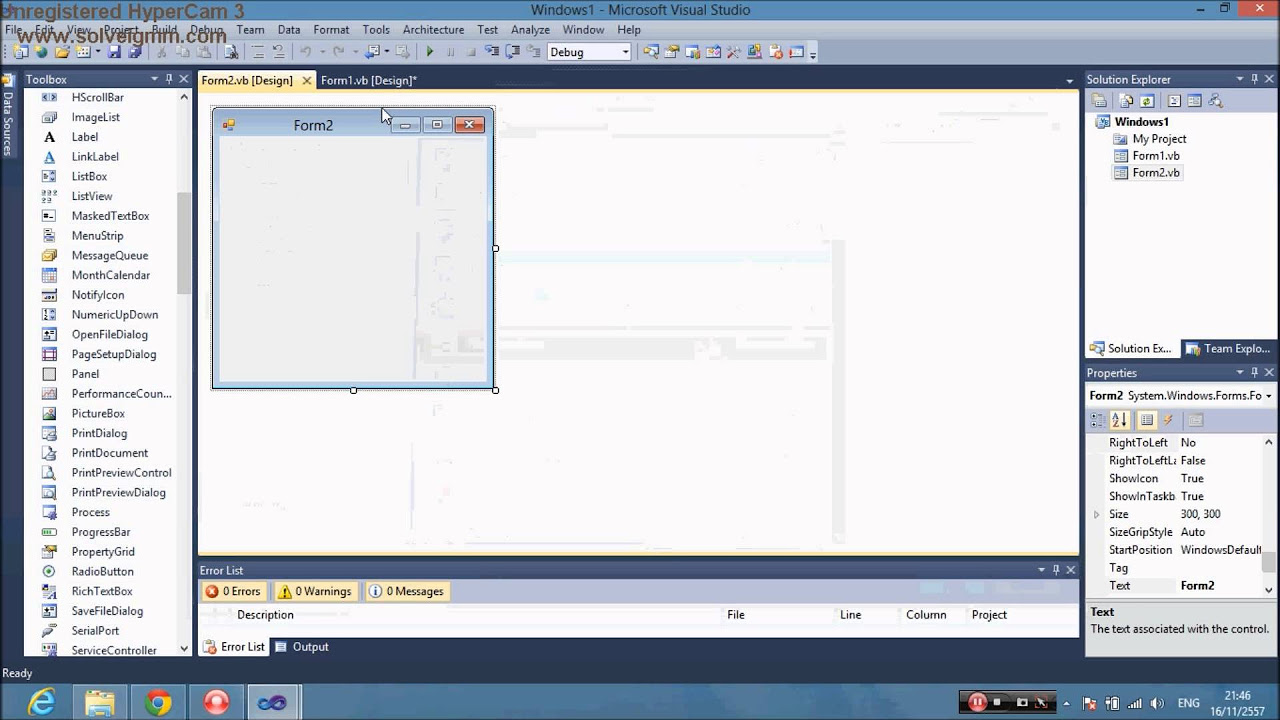Click the Undo toolbar icon

coord(305,52)
